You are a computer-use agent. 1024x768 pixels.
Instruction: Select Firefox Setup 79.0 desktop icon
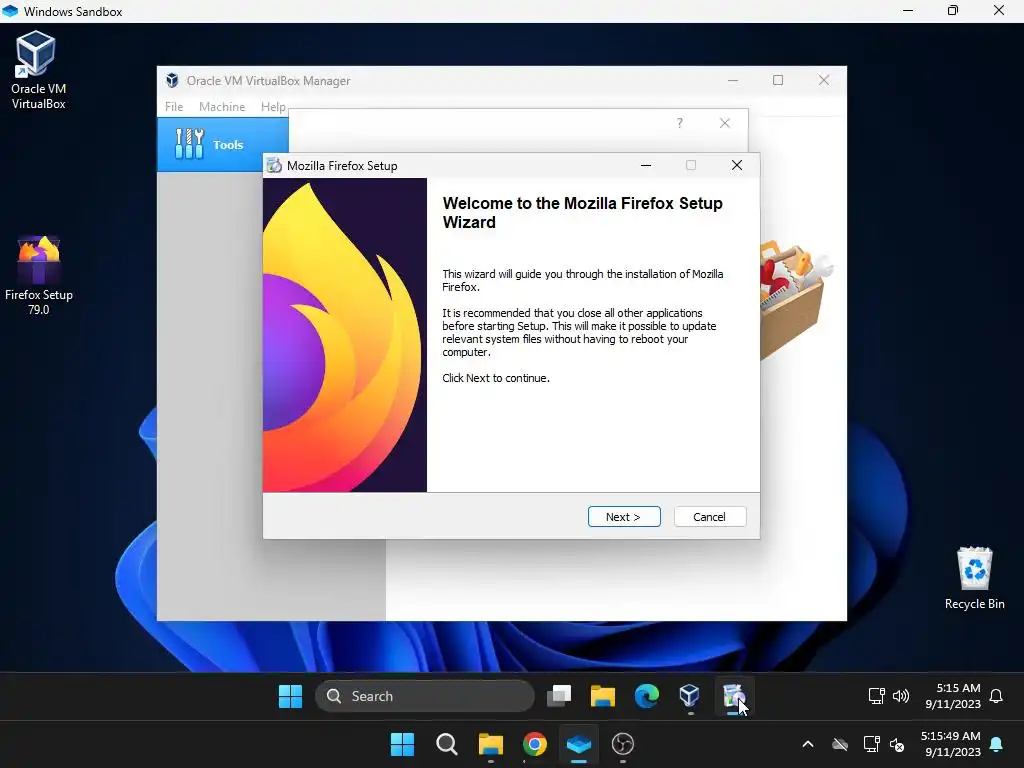(39, 276)
